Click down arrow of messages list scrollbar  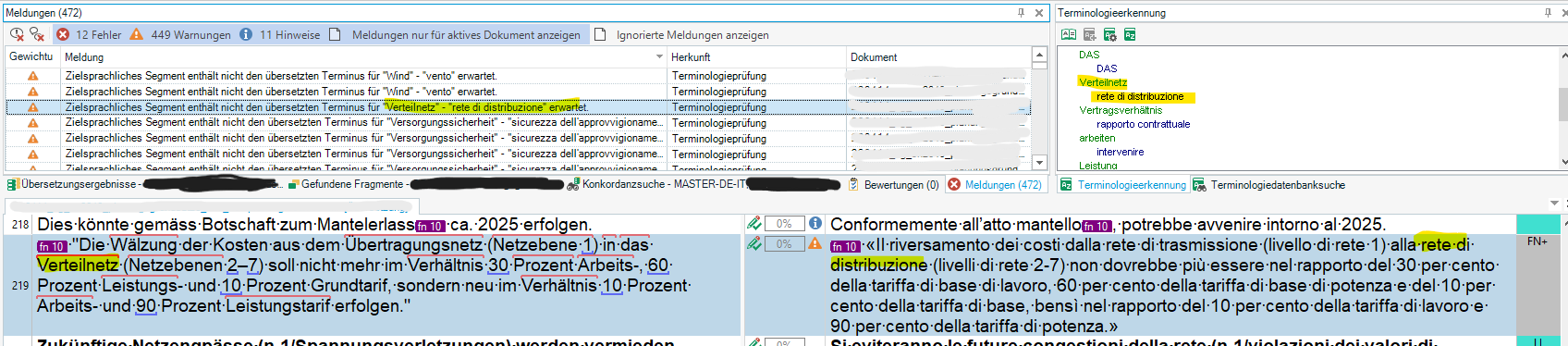1039,163
